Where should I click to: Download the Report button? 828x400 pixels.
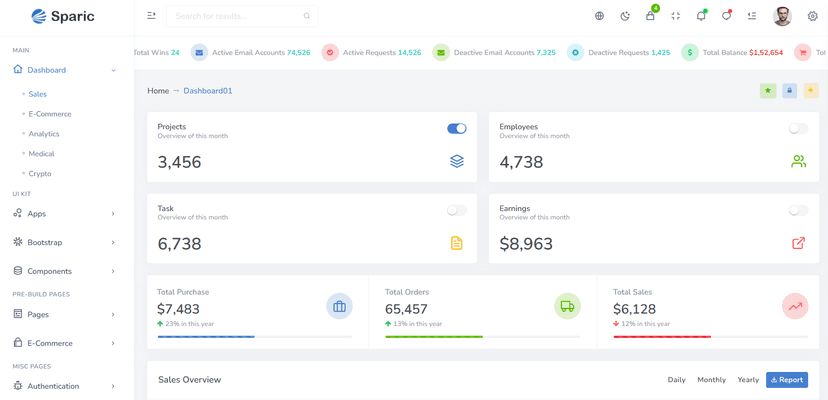tap(787, 380)
